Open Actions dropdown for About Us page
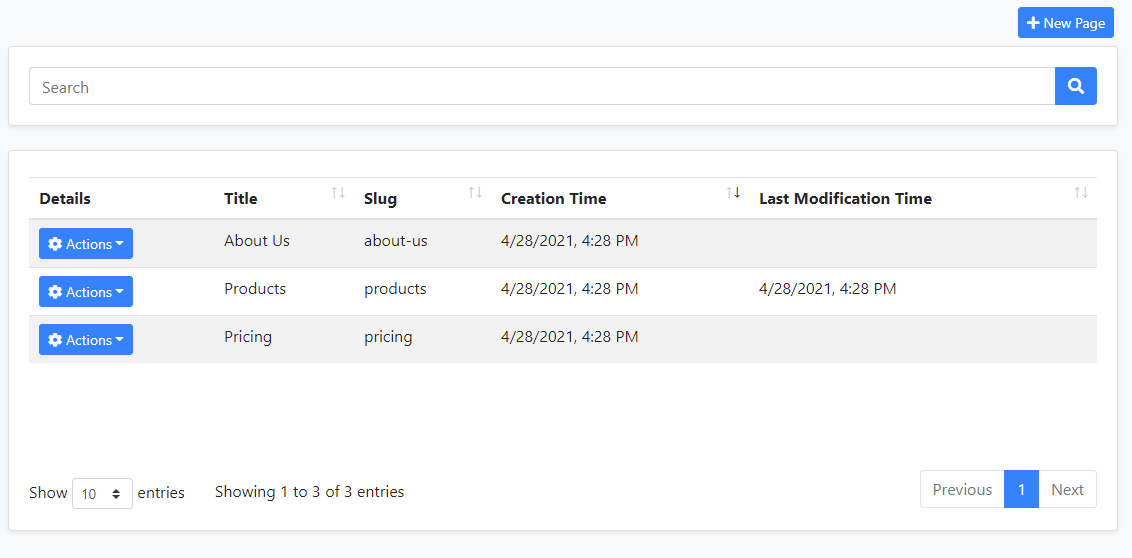1132x558 pixels. 86,244
